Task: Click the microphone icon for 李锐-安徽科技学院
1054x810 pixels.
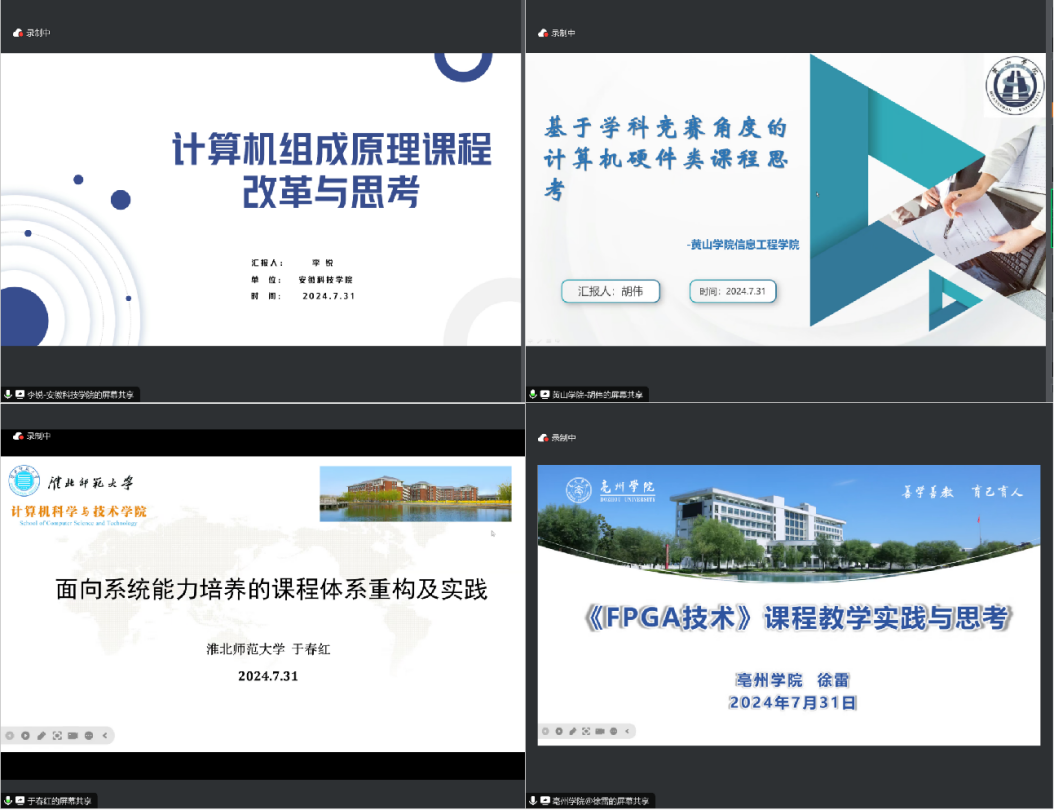Action: pos(8,395)
